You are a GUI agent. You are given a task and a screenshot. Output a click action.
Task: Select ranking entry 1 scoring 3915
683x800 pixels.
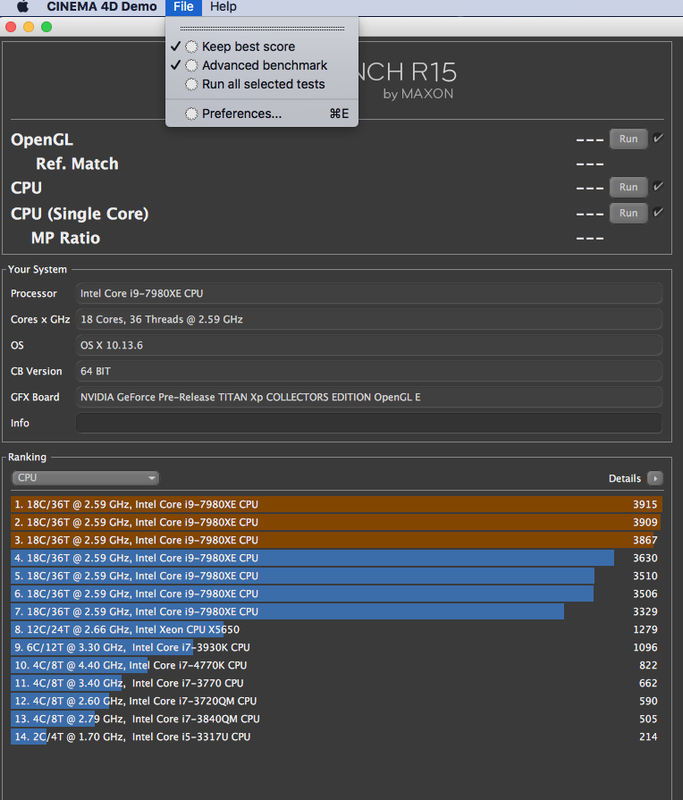tap(336, 504)
